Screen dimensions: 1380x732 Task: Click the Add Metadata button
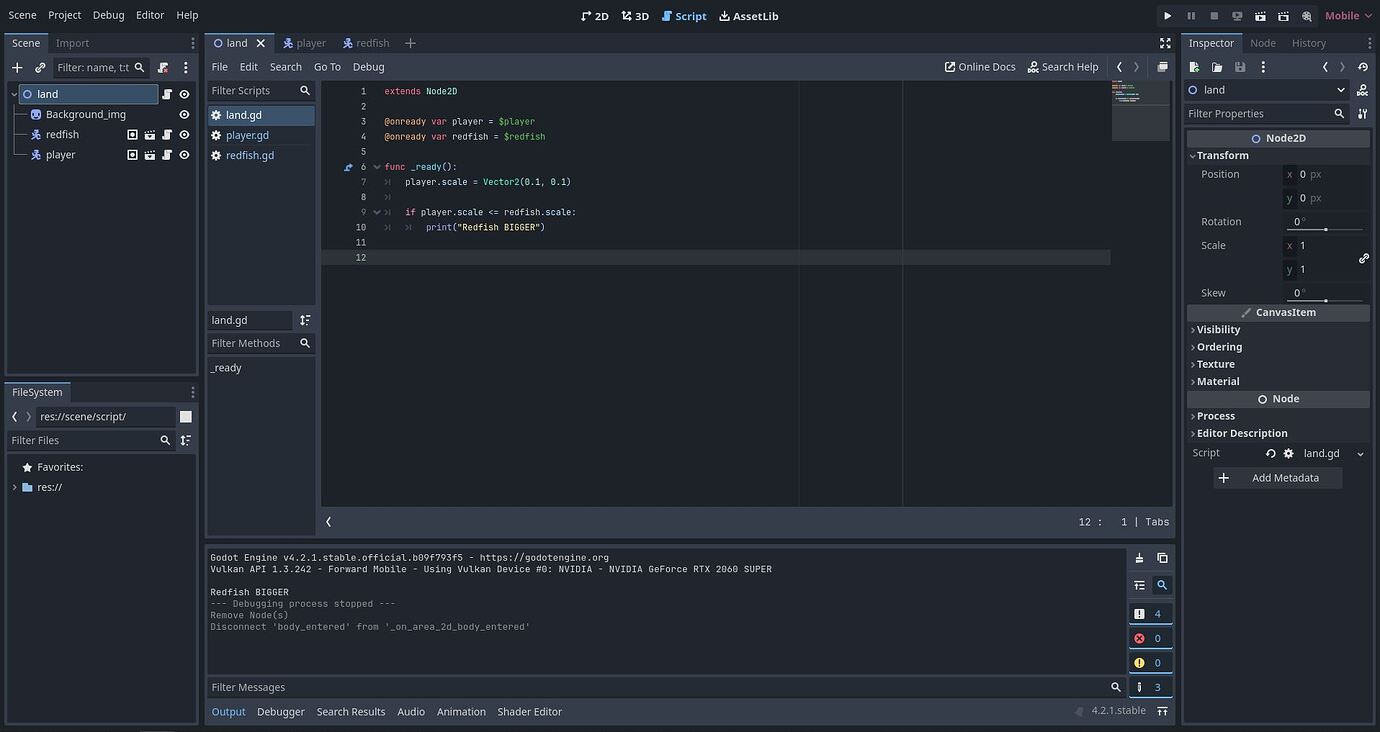(x=1277, y=477)
